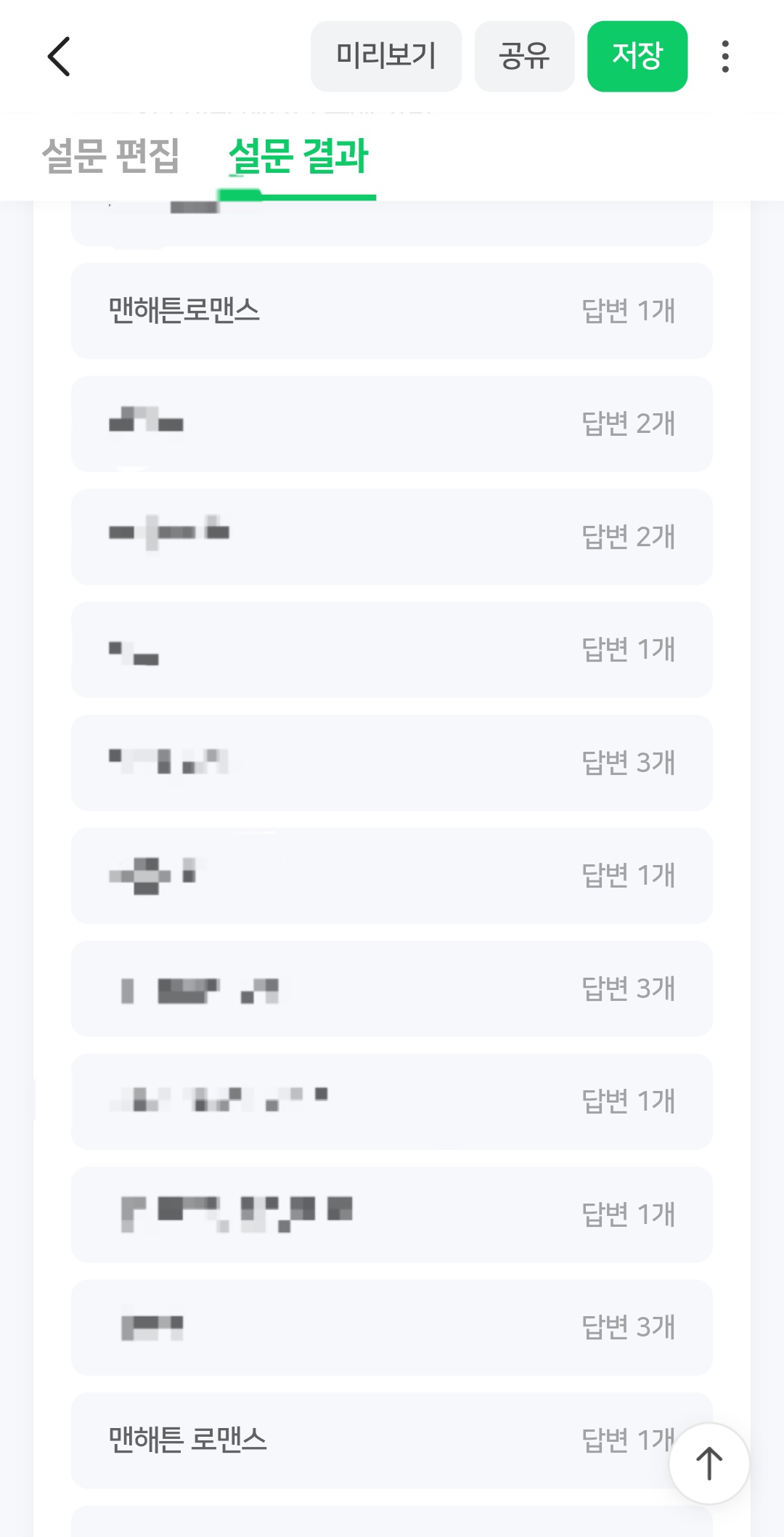Tap the scroll-to-top arrow button
784x1537 pixels.
(709, 1463)
